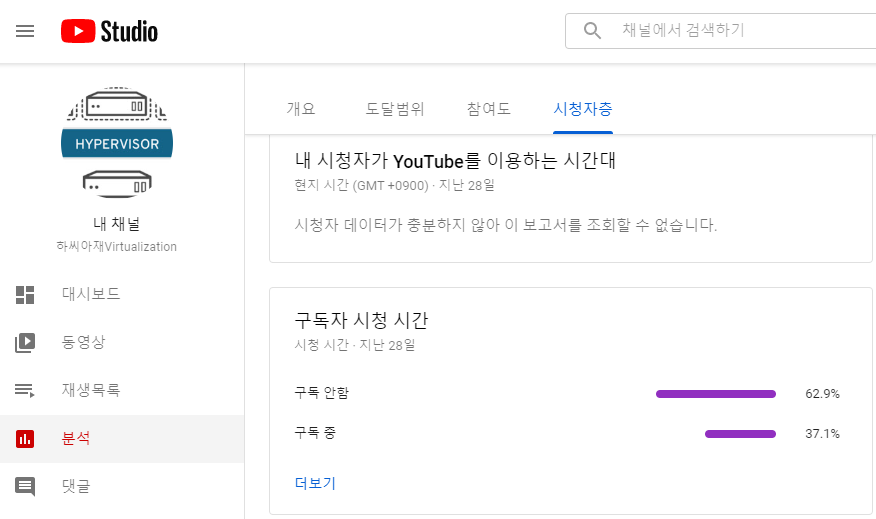Switch to the 참여도 tab
Viewport: 876px width, 519px height.
pyautogui.click(x=489, y=108)
